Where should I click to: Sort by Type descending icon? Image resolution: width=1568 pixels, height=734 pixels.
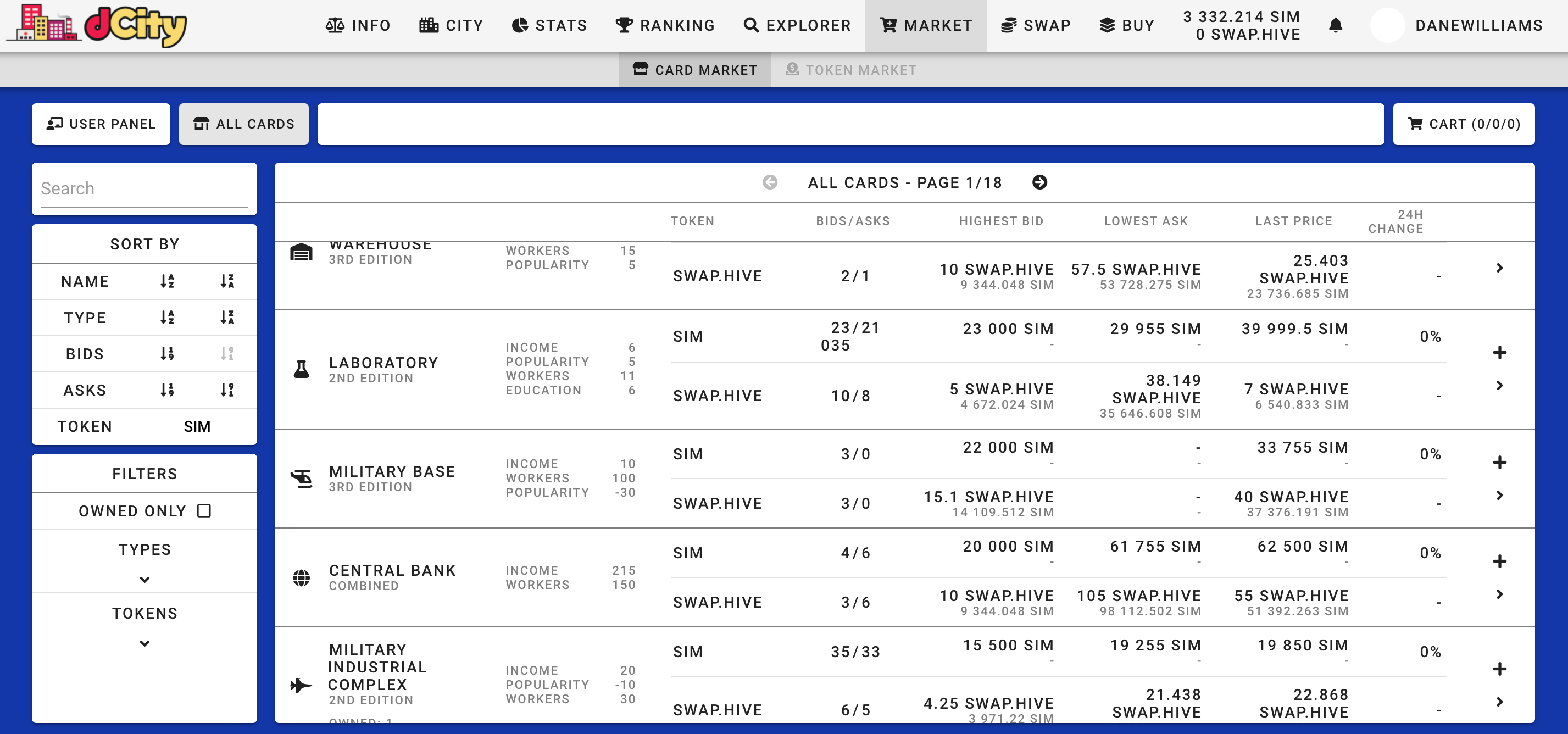click(227, 317)
